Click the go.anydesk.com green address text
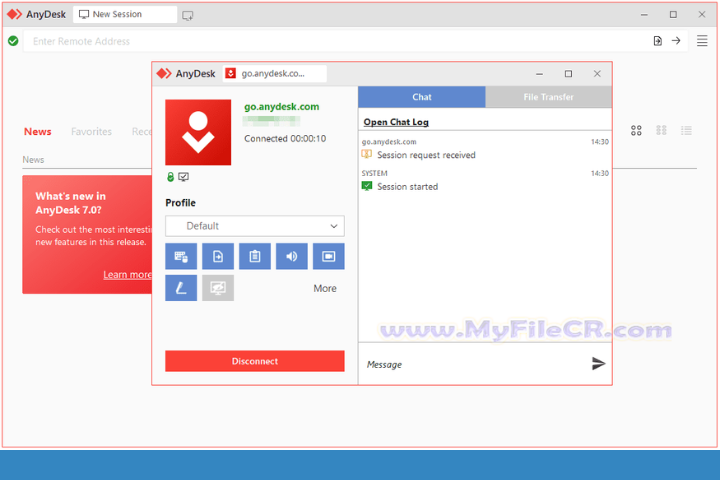Image resolution: width=720 pixels, height=480 pixels. click(281, 107)
